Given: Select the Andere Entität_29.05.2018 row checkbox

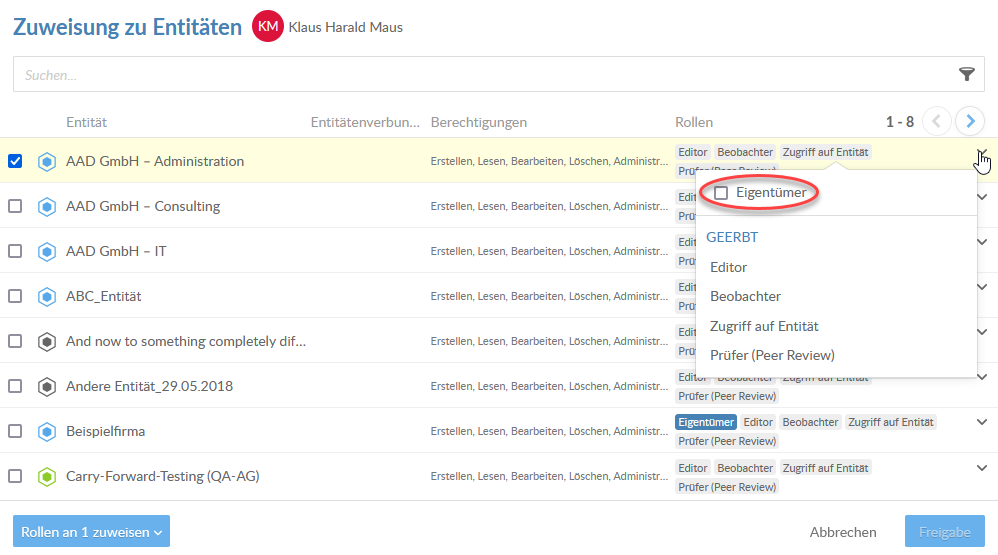Looking at the screenshot, I should click(x=15, y=386).
